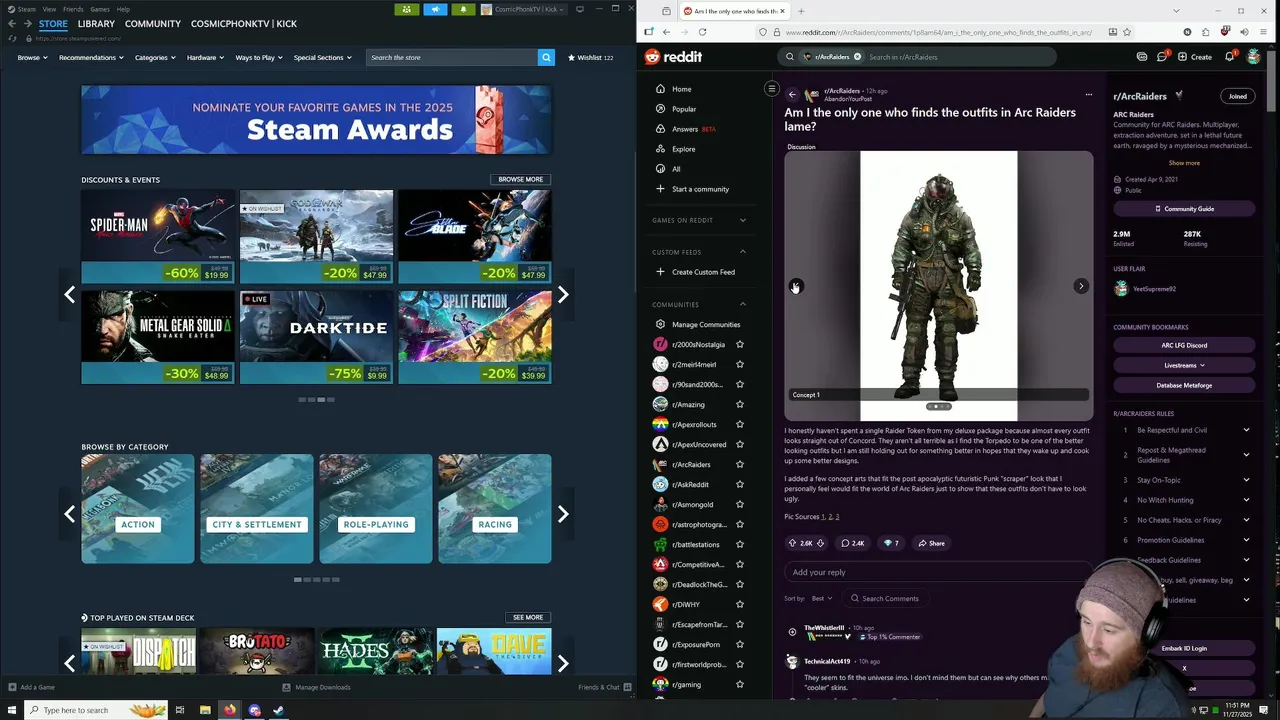Open the Sort by Best dropdown
Viewport: 1280px width, 720px height.
click(x=821, y=598)
